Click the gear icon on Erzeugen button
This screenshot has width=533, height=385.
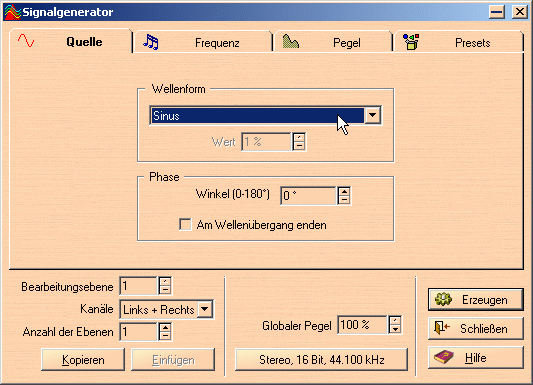click(x=443, y=299)
